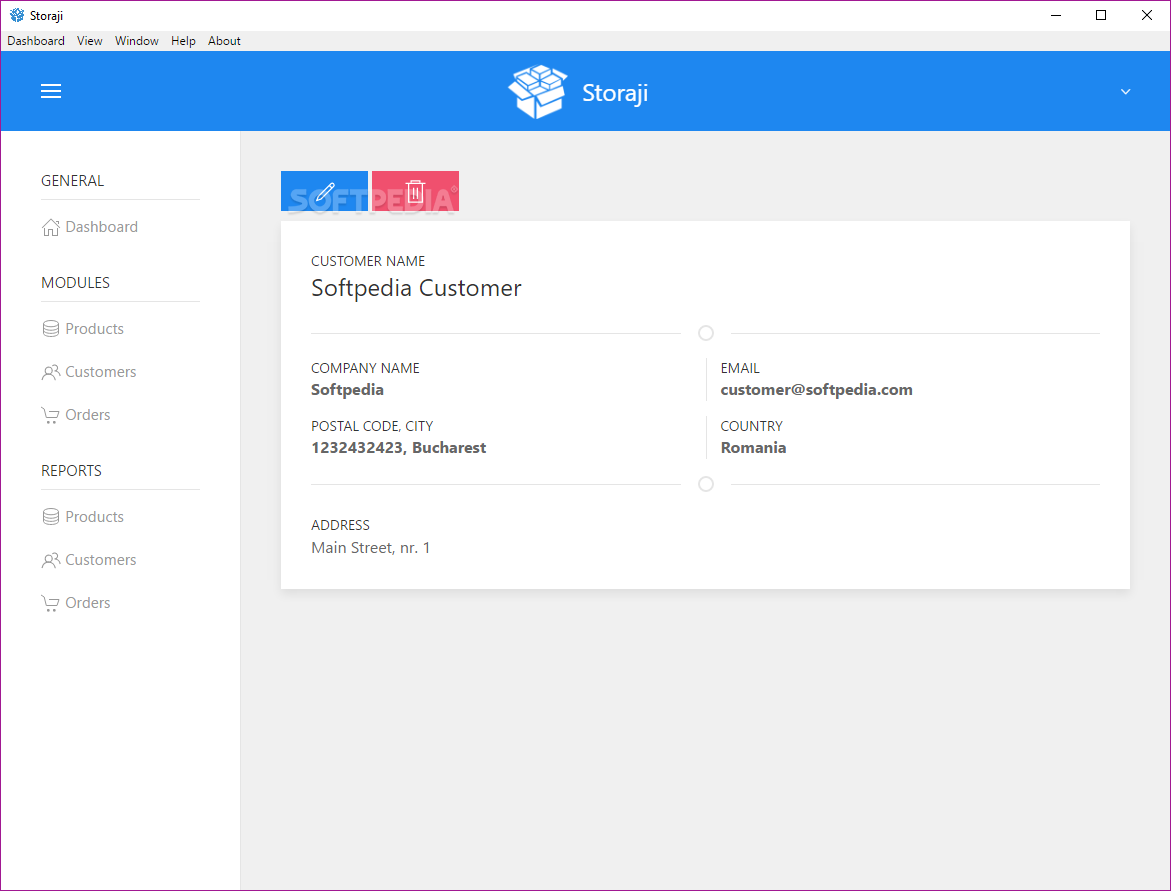Click the CUSTOMER NAME label
The width and height of the screenshot is (1171, 891).
pyautogui.click(x=368, y=261)
